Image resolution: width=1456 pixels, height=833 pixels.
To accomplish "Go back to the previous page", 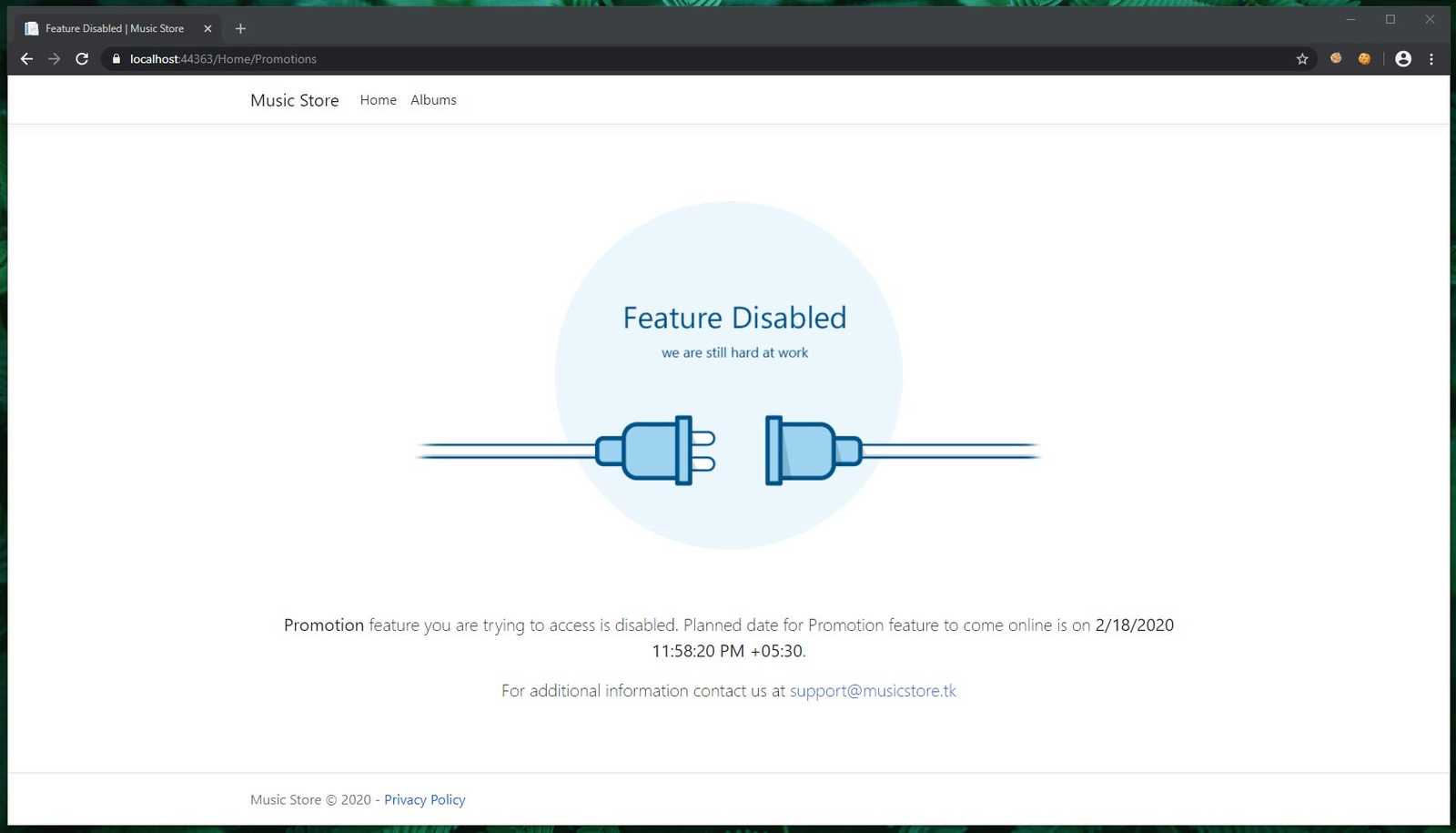I will (26, 58).
